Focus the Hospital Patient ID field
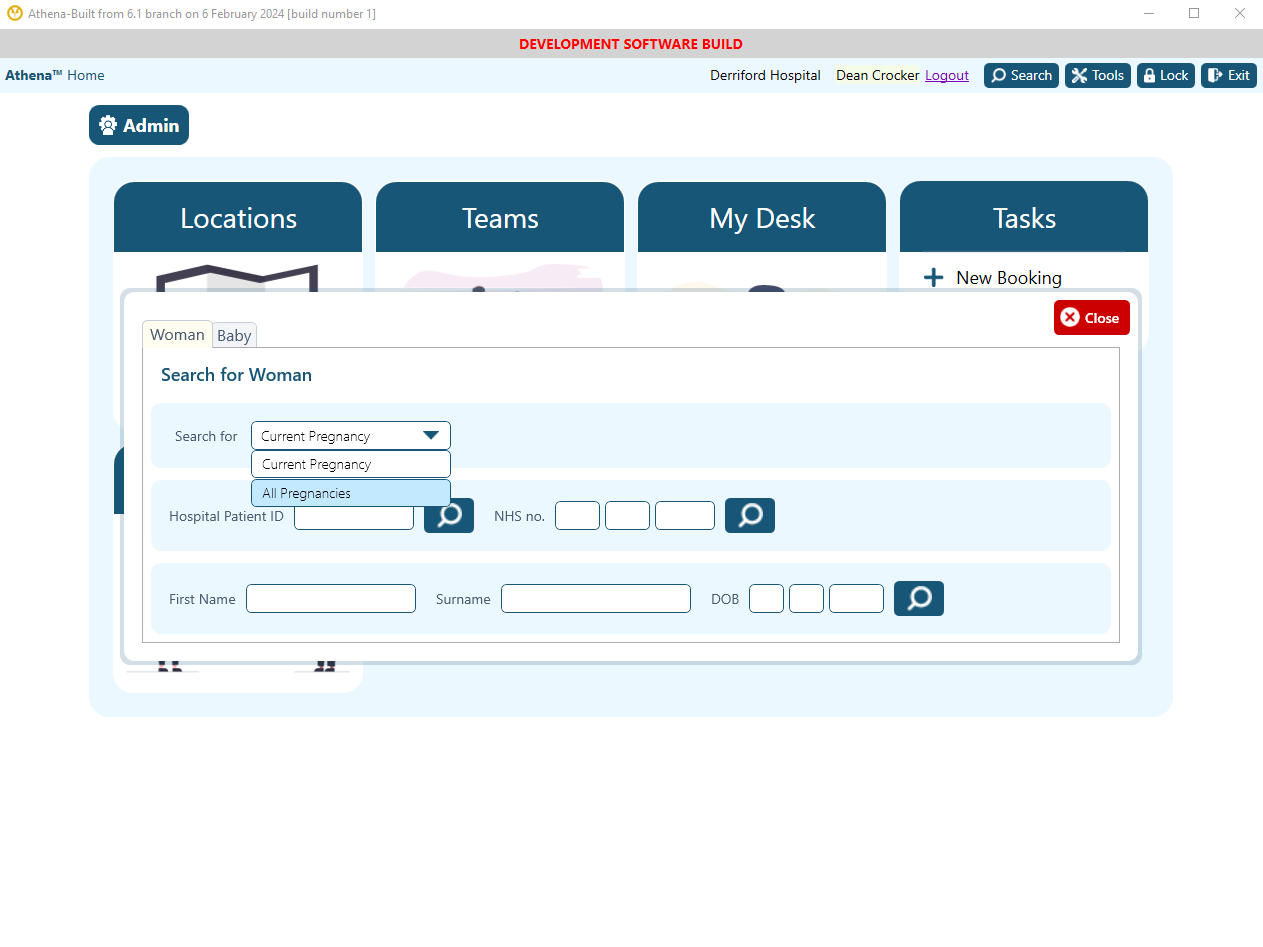1263x947 pixels. click(x=354, y=518)
